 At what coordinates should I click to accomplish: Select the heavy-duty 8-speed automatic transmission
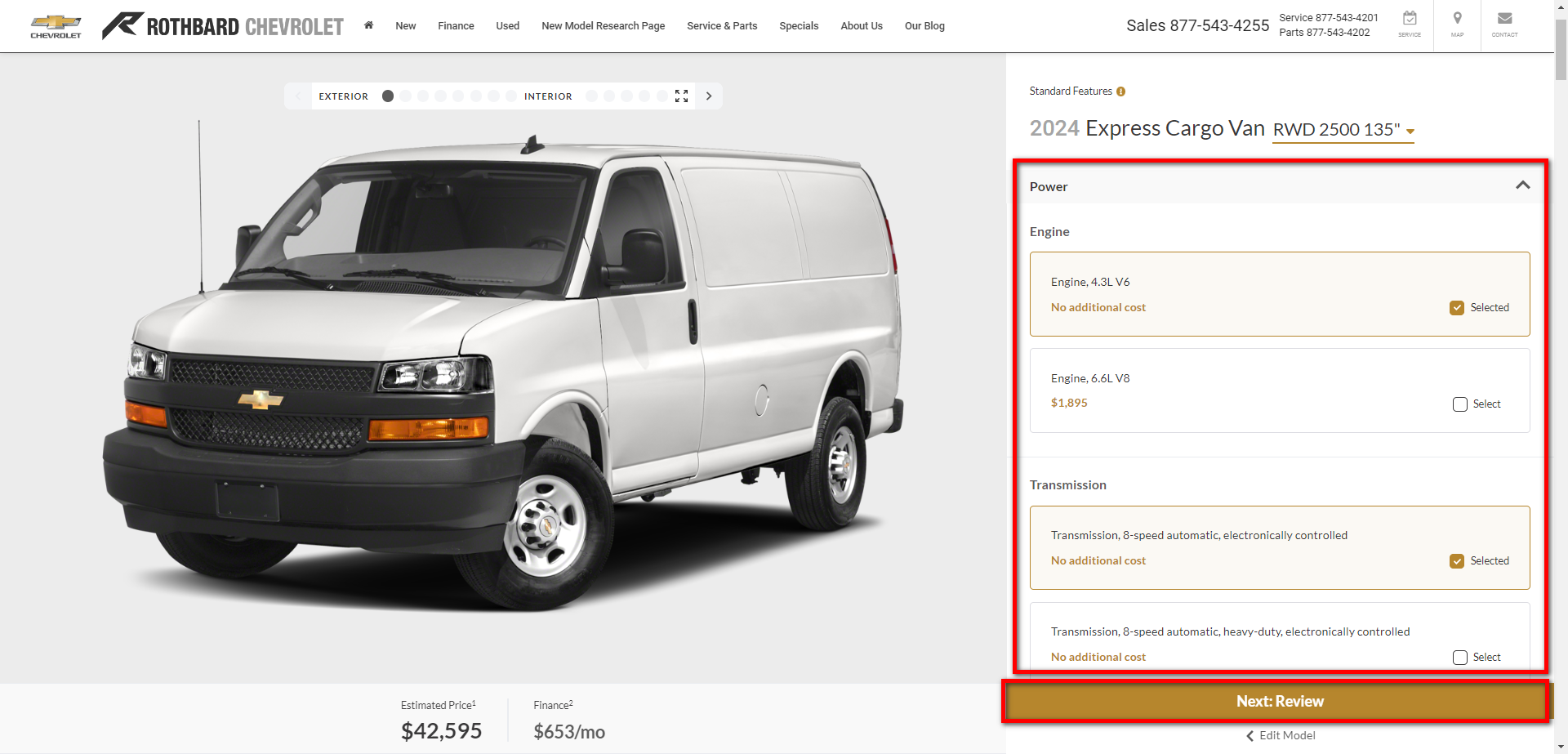pos(1459,657)
